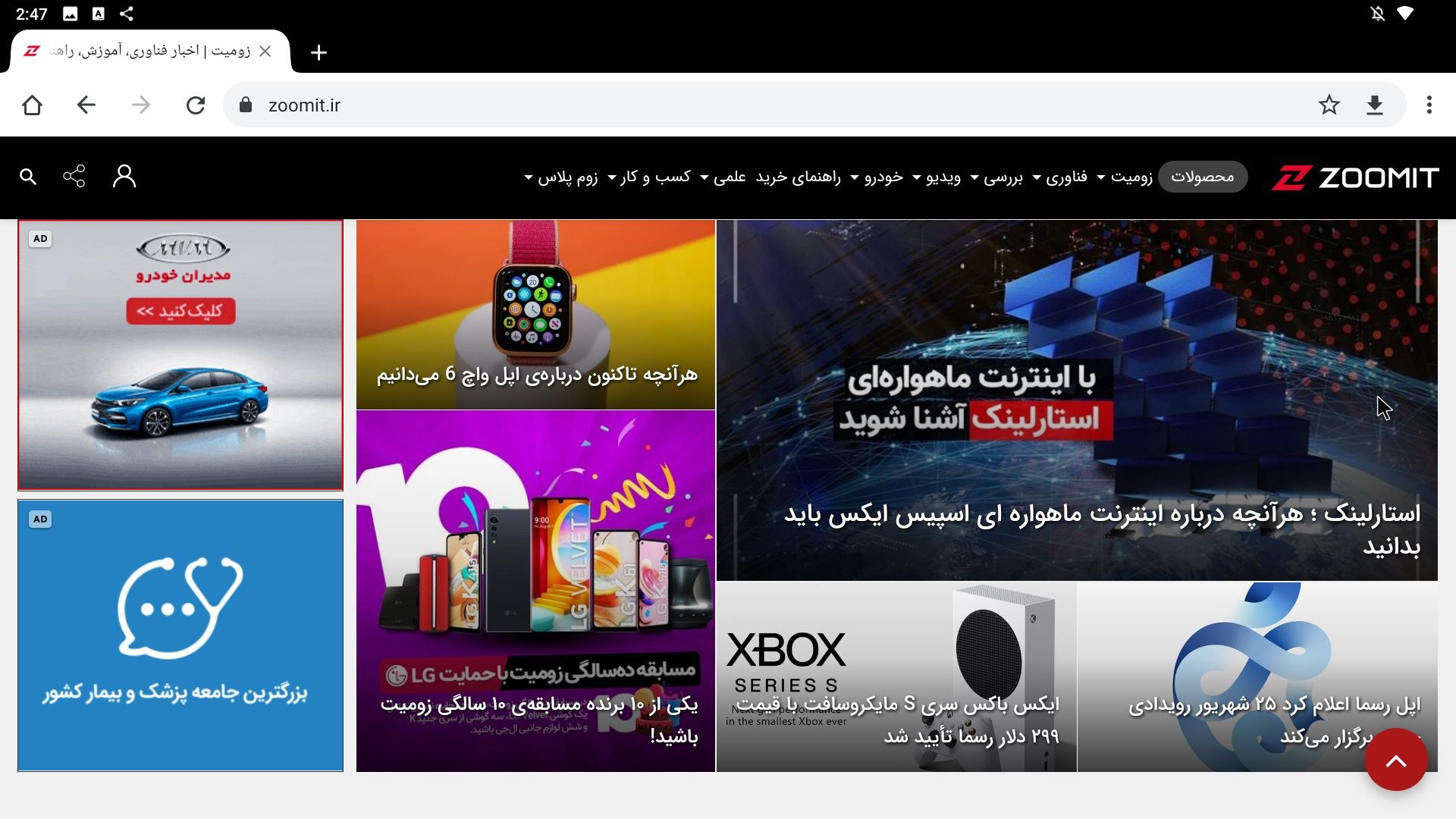Bookmark this page with the star
This screenshot has height=819, width=1456.
tap(1329, 105)
